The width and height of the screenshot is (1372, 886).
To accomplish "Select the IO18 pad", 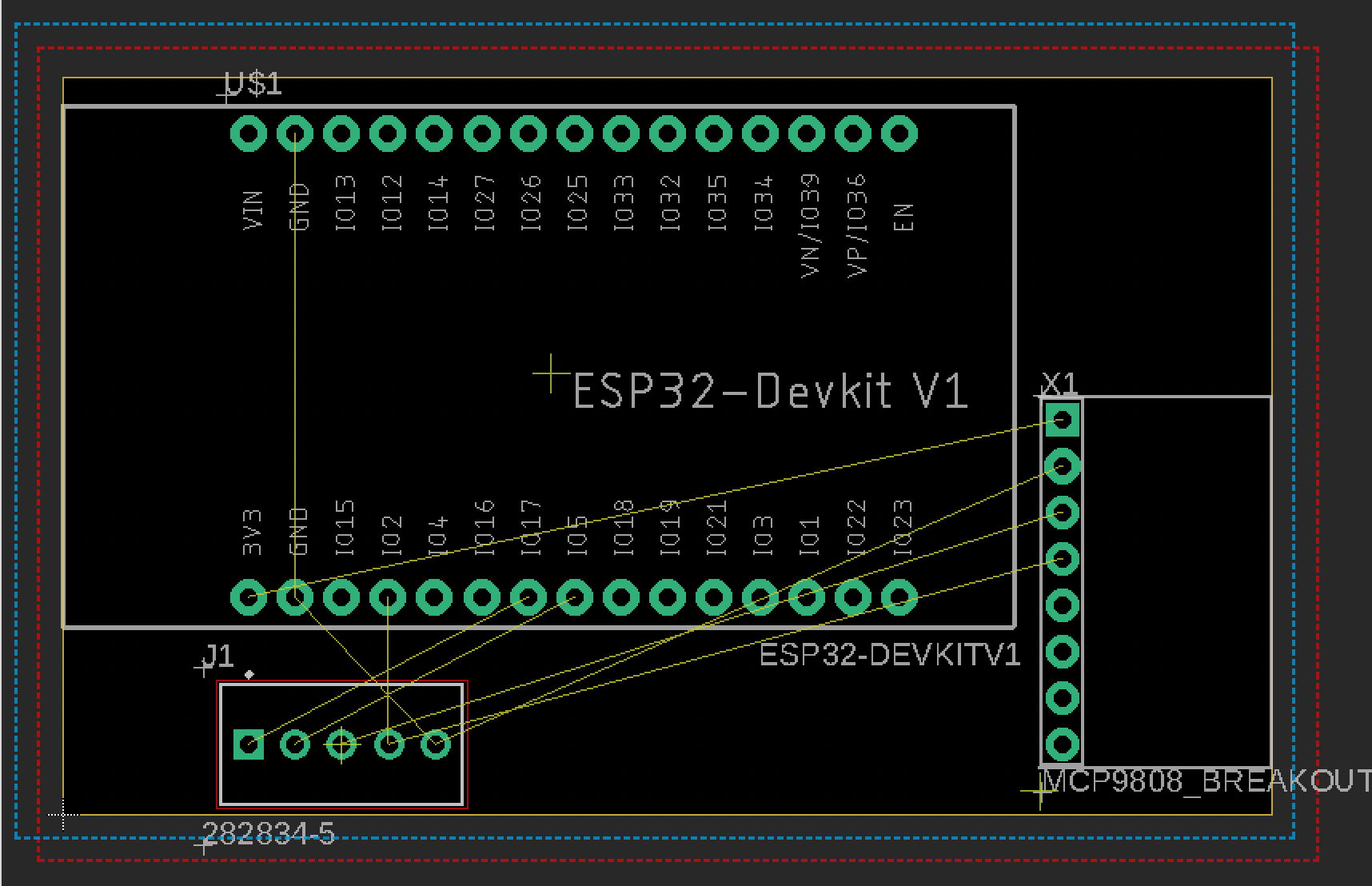I will [x=620, y=597].
